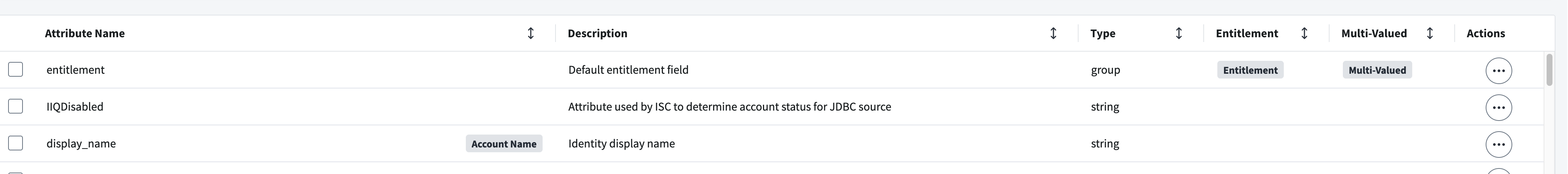Sort by Attribute Name column arrows

click(x=530, y=34)
